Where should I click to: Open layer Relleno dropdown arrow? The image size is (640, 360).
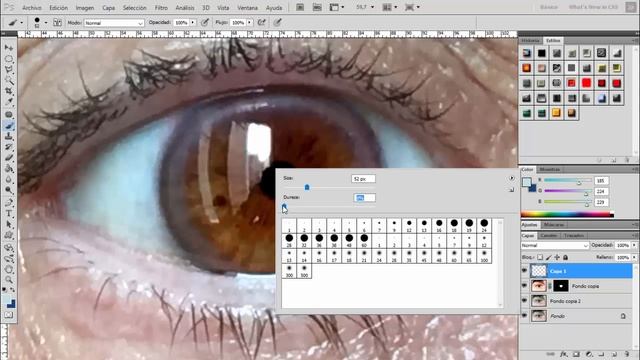pos(634,257)
